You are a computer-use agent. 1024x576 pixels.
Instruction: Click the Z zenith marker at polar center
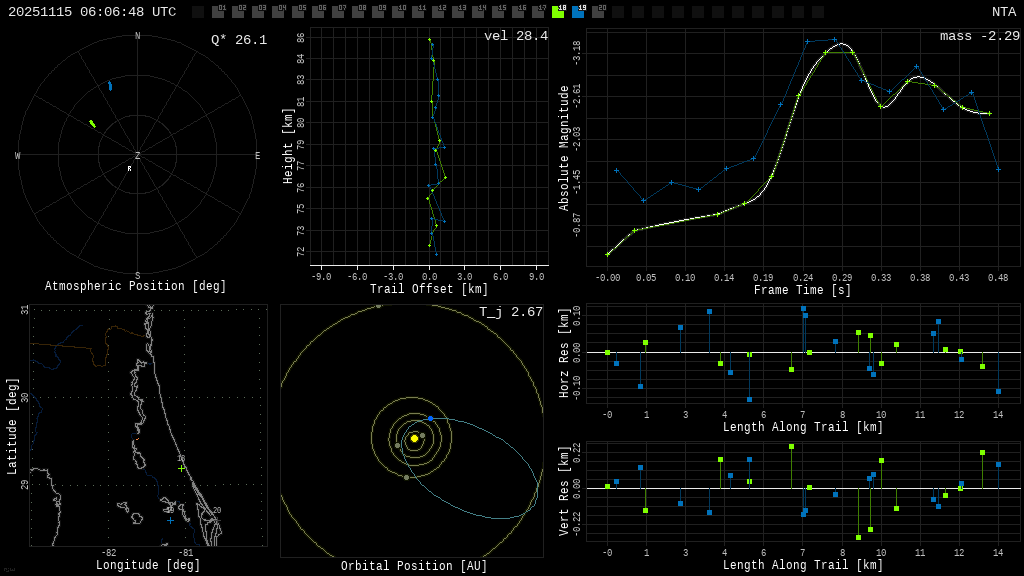coord(138,156)
